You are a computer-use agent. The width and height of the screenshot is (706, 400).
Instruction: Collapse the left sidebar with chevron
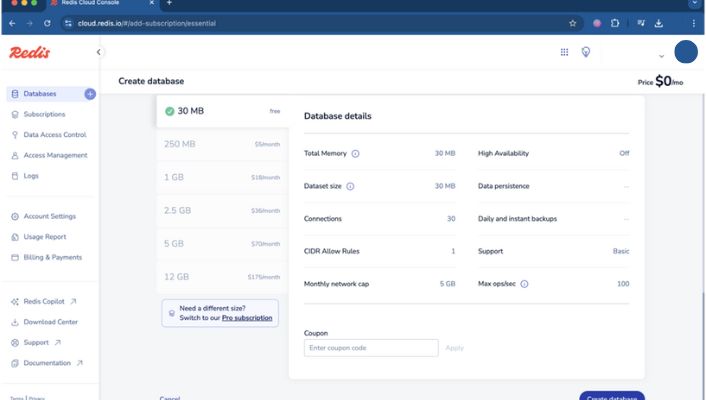pyautogui.click(x=98, y=52)
